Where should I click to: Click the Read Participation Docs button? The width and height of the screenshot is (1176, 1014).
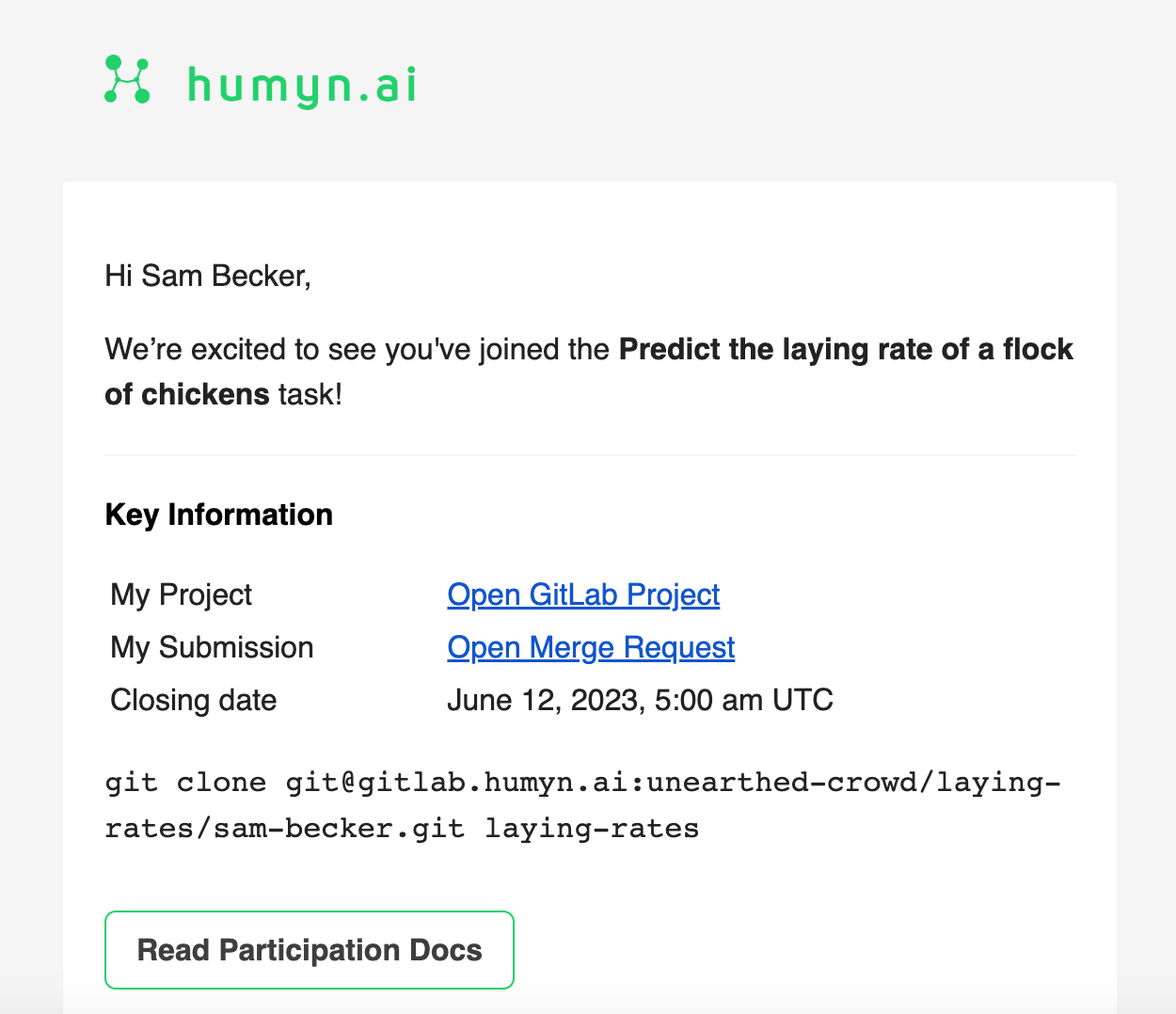pyautogui.click(x=309, y=950)
